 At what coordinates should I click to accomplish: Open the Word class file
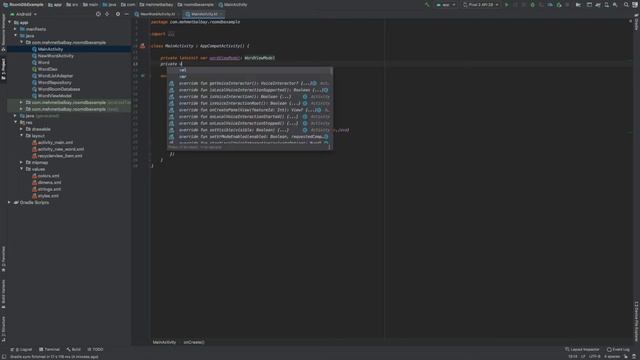[43, 62]
